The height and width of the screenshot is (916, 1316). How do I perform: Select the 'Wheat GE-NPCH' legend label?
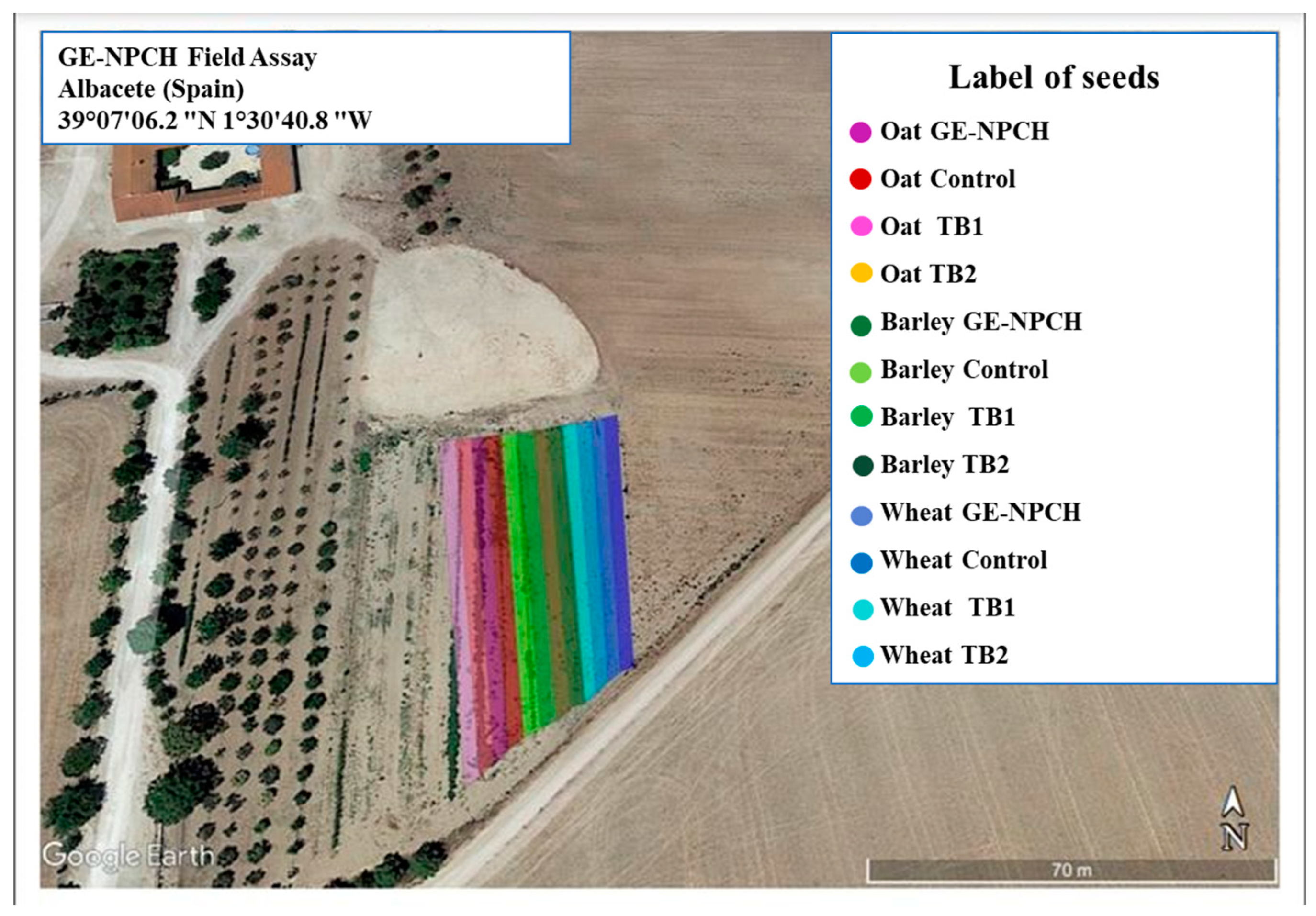(x=980, y=512)
